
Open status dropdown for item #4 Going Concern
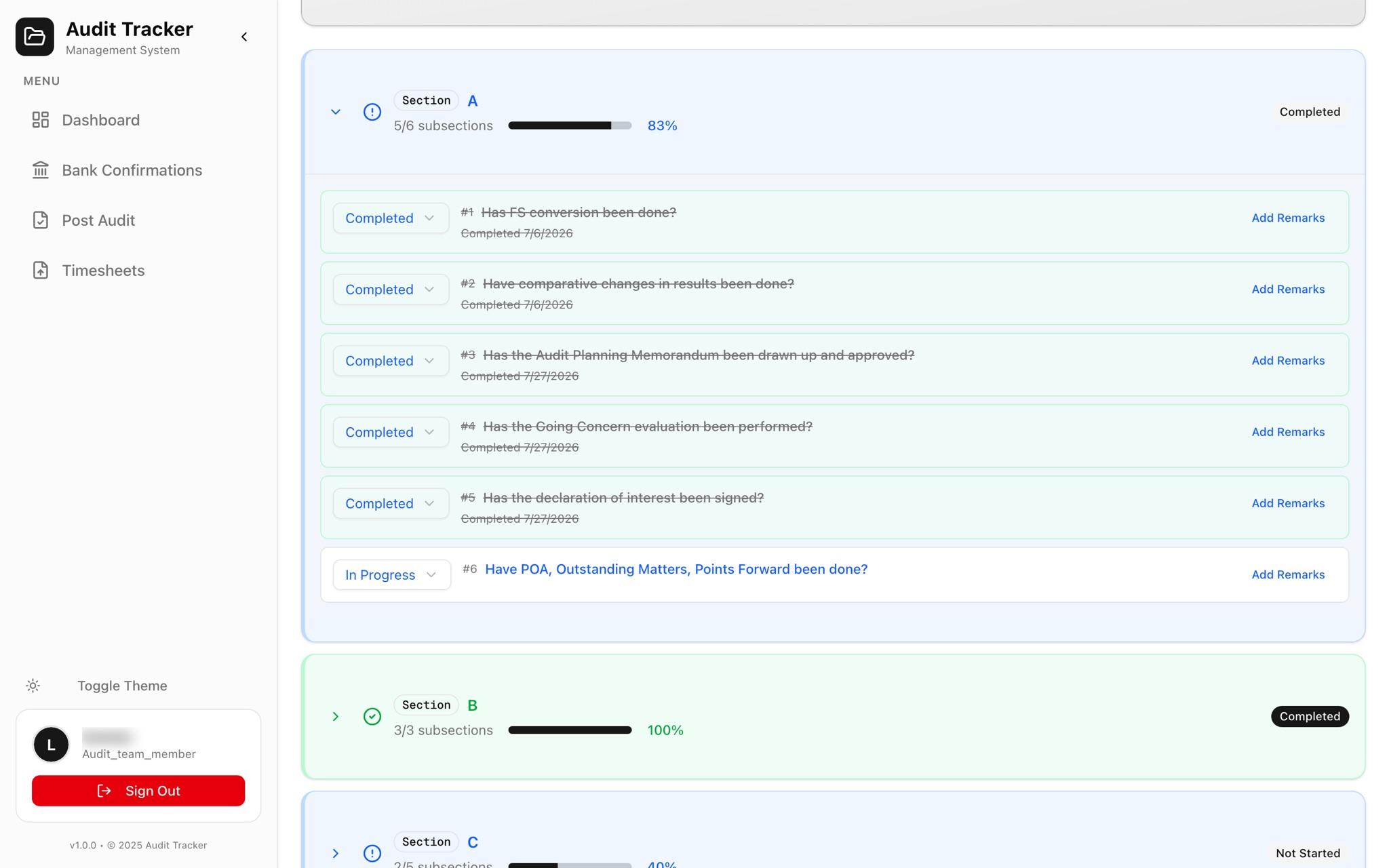391,432
